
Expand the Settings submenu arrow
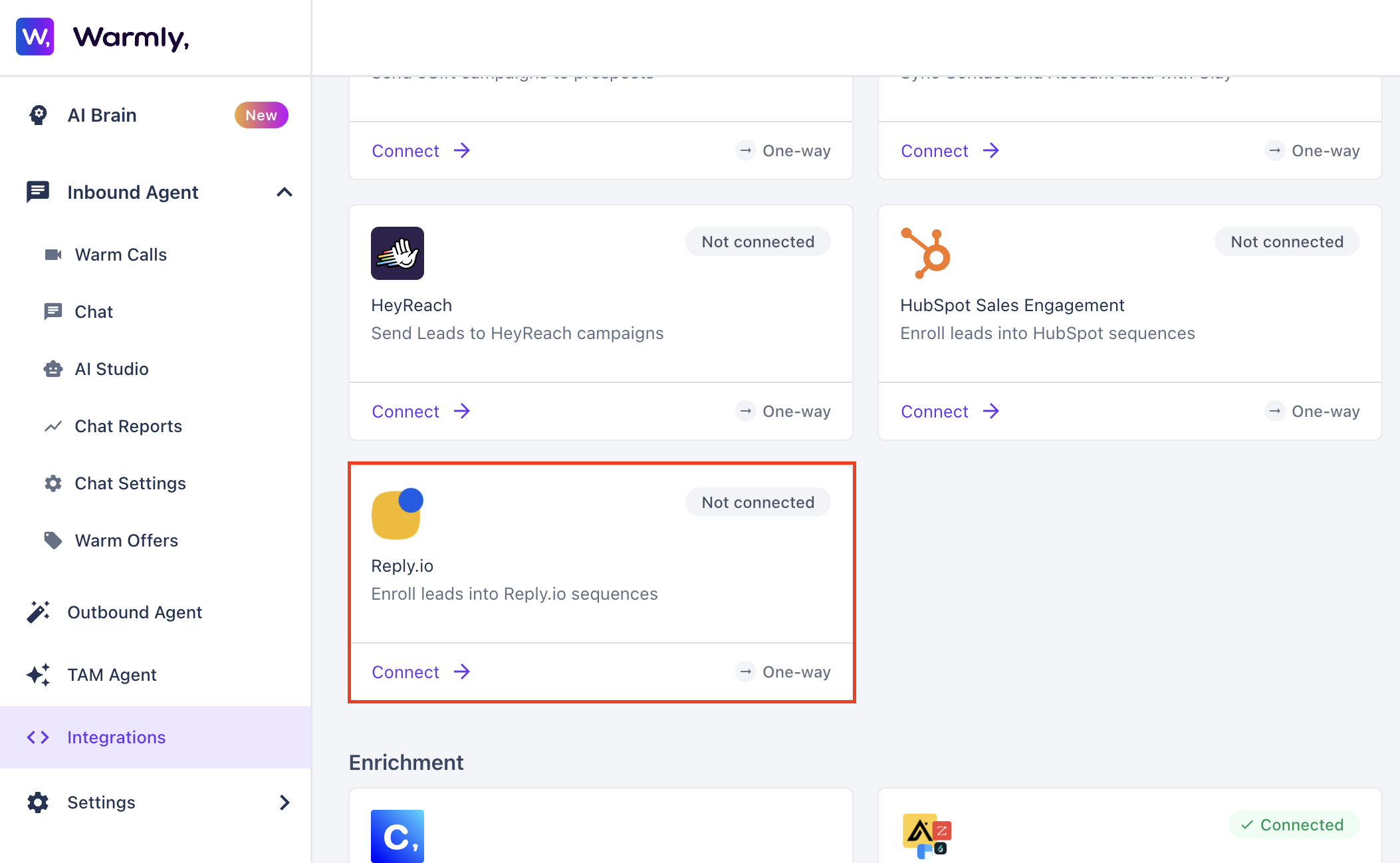(x=285, y=802)
